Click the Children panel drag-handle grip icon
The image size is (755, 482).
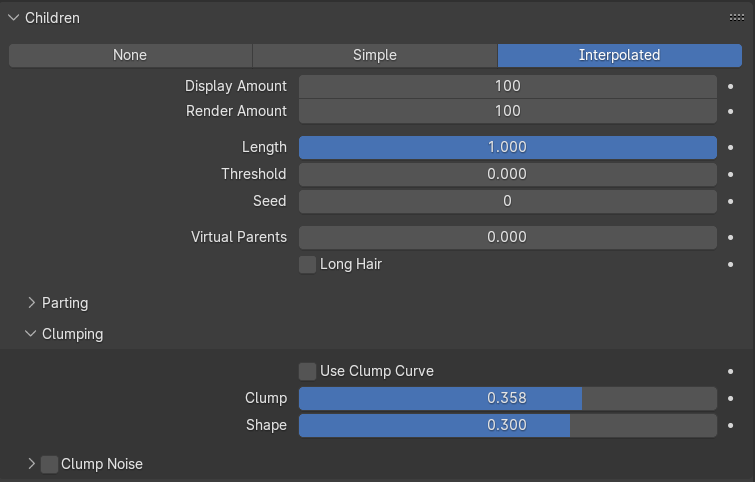pyautogui.click(x=736, y=18)
